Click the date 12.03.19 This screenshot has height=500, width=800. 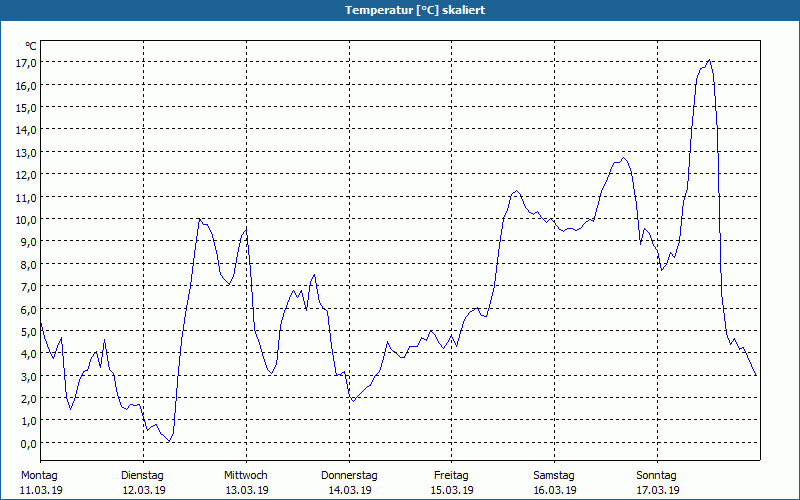(144, 490)
